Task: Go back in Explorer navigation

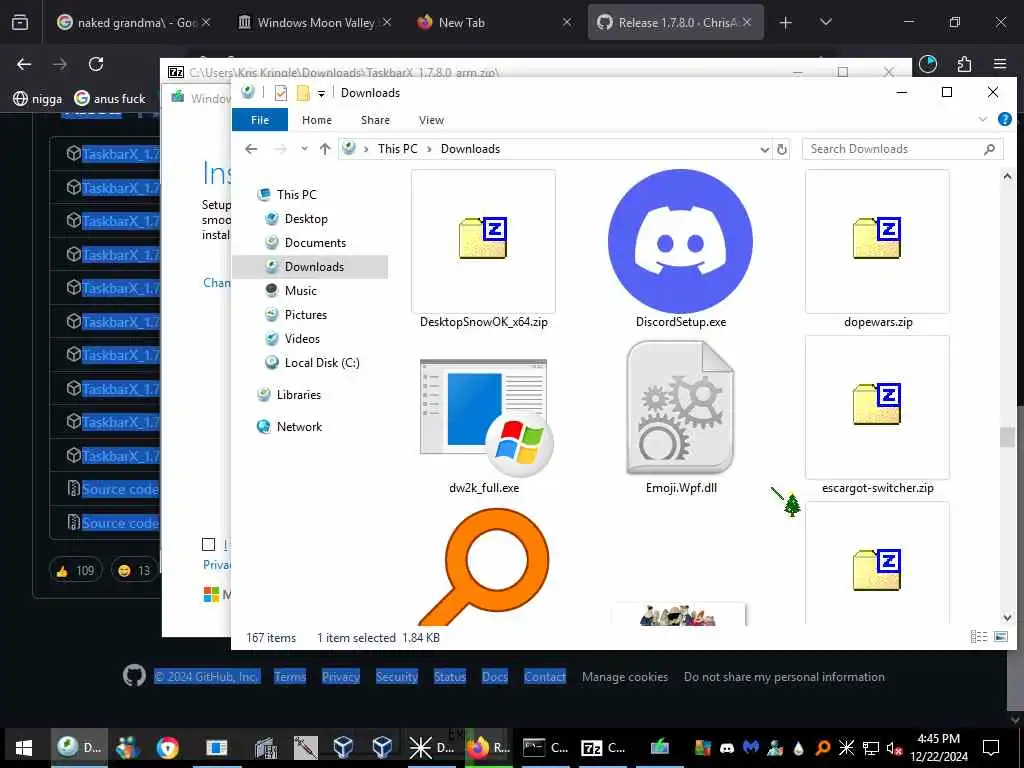Action: click(x=251, y=149)
